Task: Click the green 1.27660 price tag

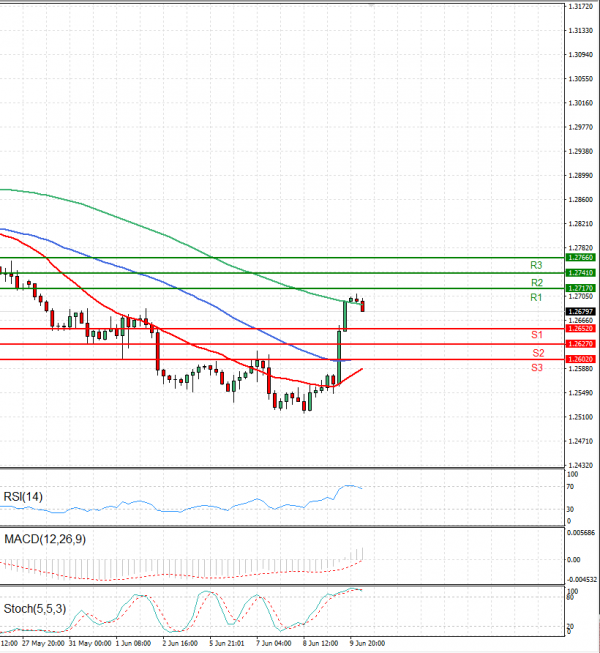Action: click(x=580, y=257)
